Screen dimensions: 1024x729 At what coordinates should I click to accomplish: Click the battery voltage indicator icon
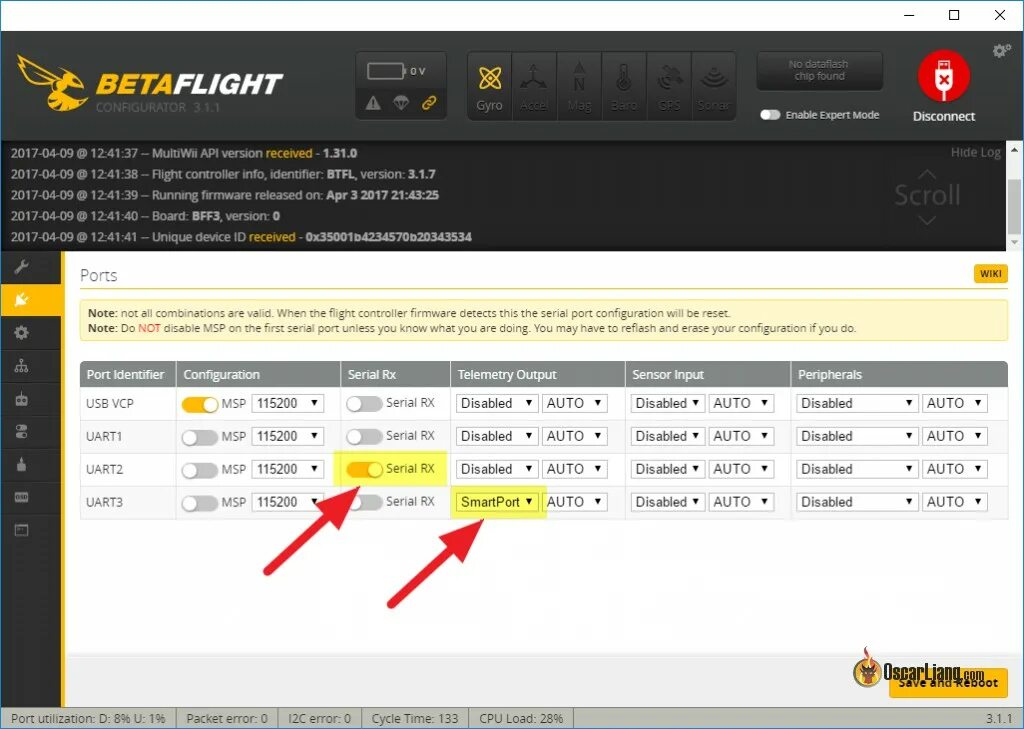coord(385,71)
